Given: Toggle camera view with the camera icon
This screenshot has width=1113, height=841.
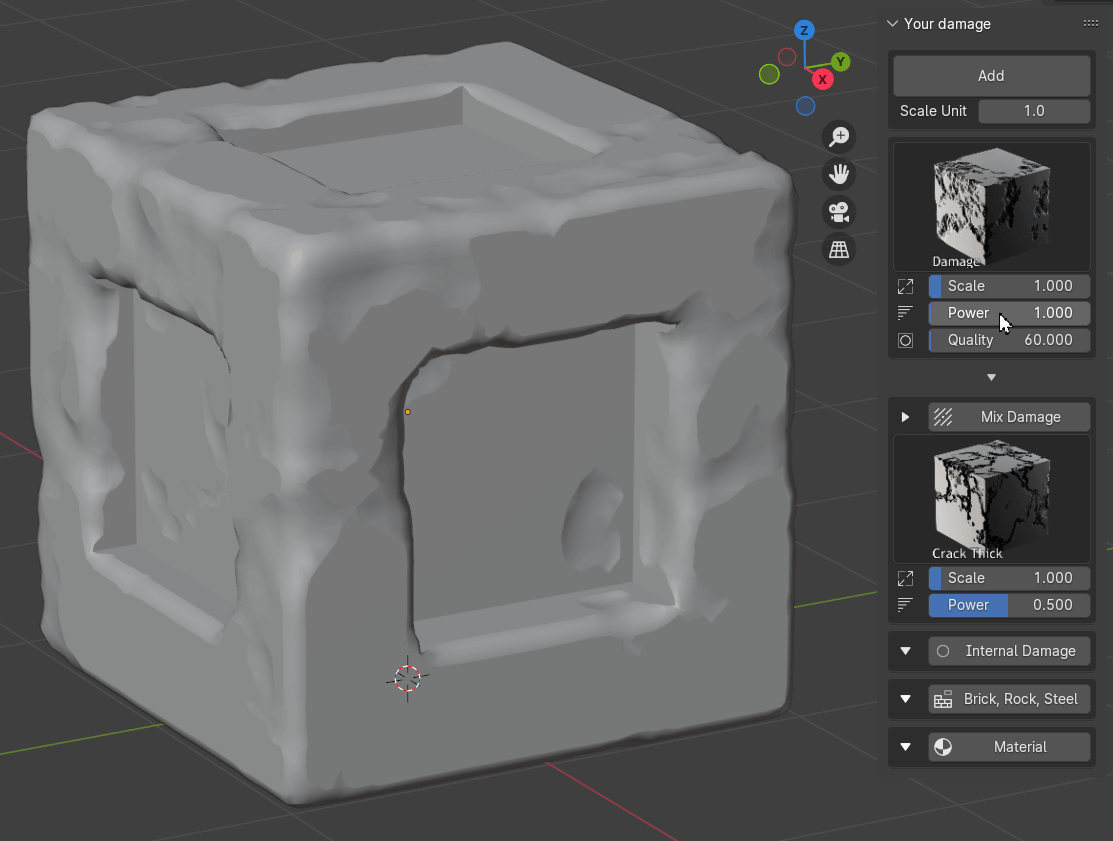Looking at the screenshot, I should tap(839, 212).
